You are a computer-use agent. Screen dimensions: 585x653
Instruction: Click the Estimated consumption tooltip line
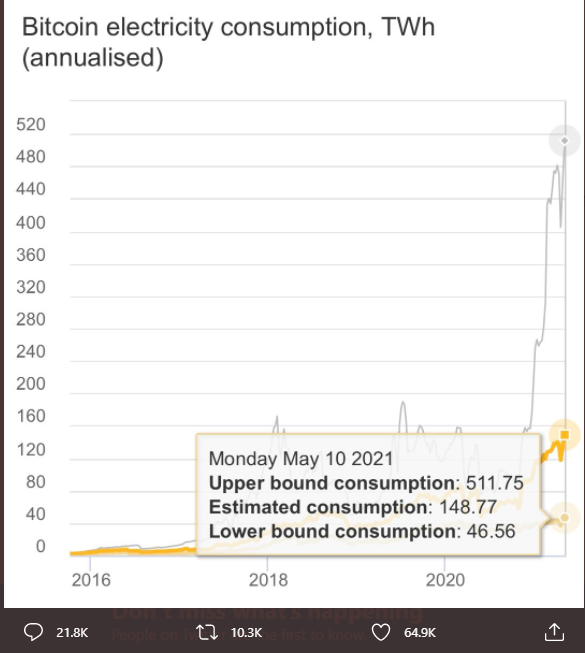353,507
